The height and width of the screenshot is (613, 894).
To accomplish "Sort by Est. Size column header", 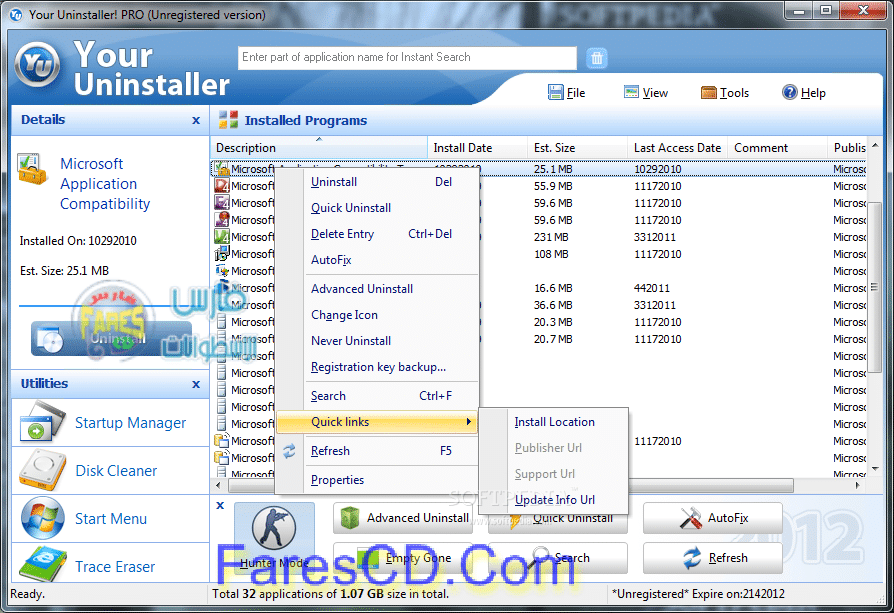I will point(577,148).
